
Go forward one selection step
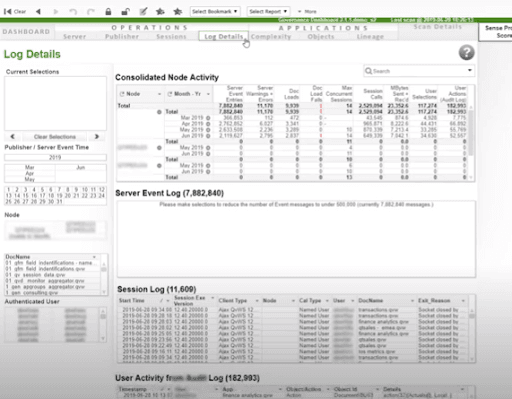(56, 12)
